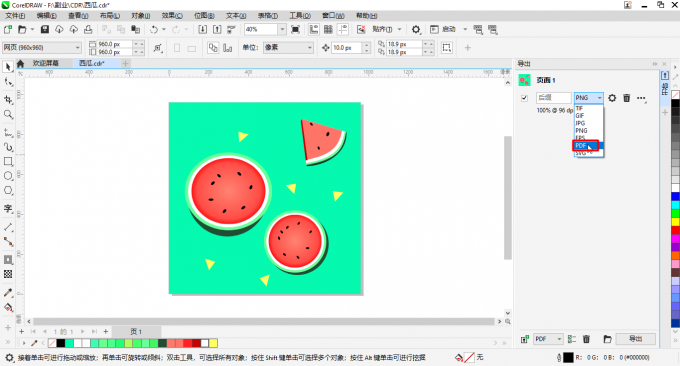Select the Text tool
This screenshot has width=680, height=366.
point(8,209)
